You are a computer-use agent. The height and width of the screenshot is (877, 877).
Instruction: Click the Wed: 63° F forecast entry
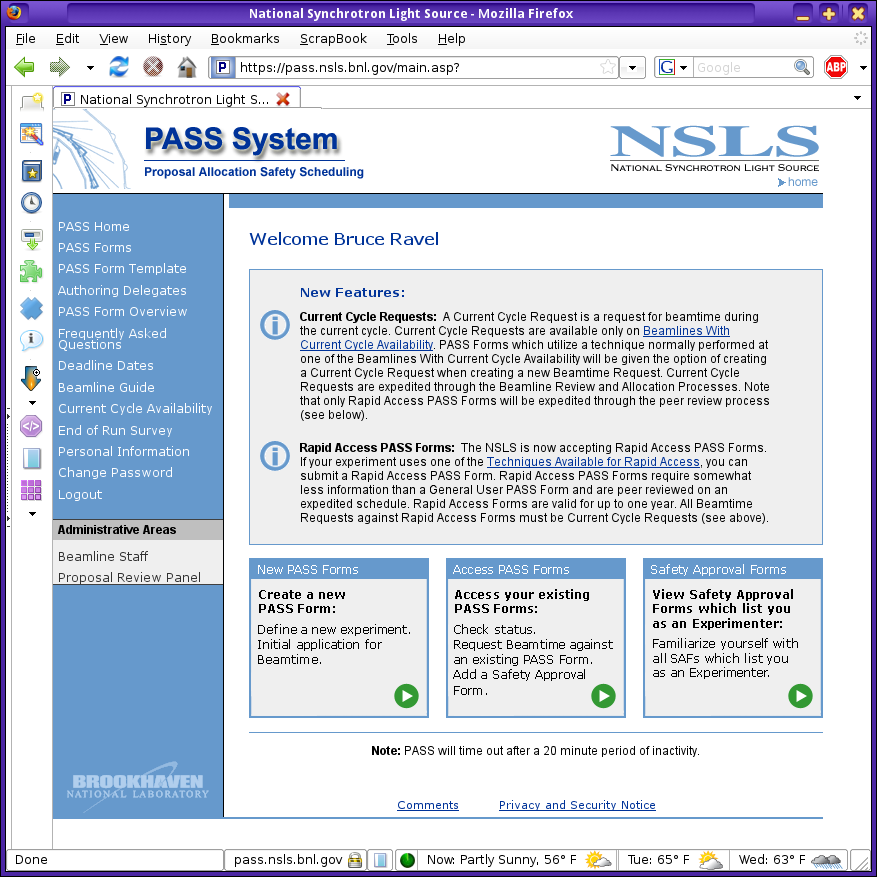coord(789,860)
